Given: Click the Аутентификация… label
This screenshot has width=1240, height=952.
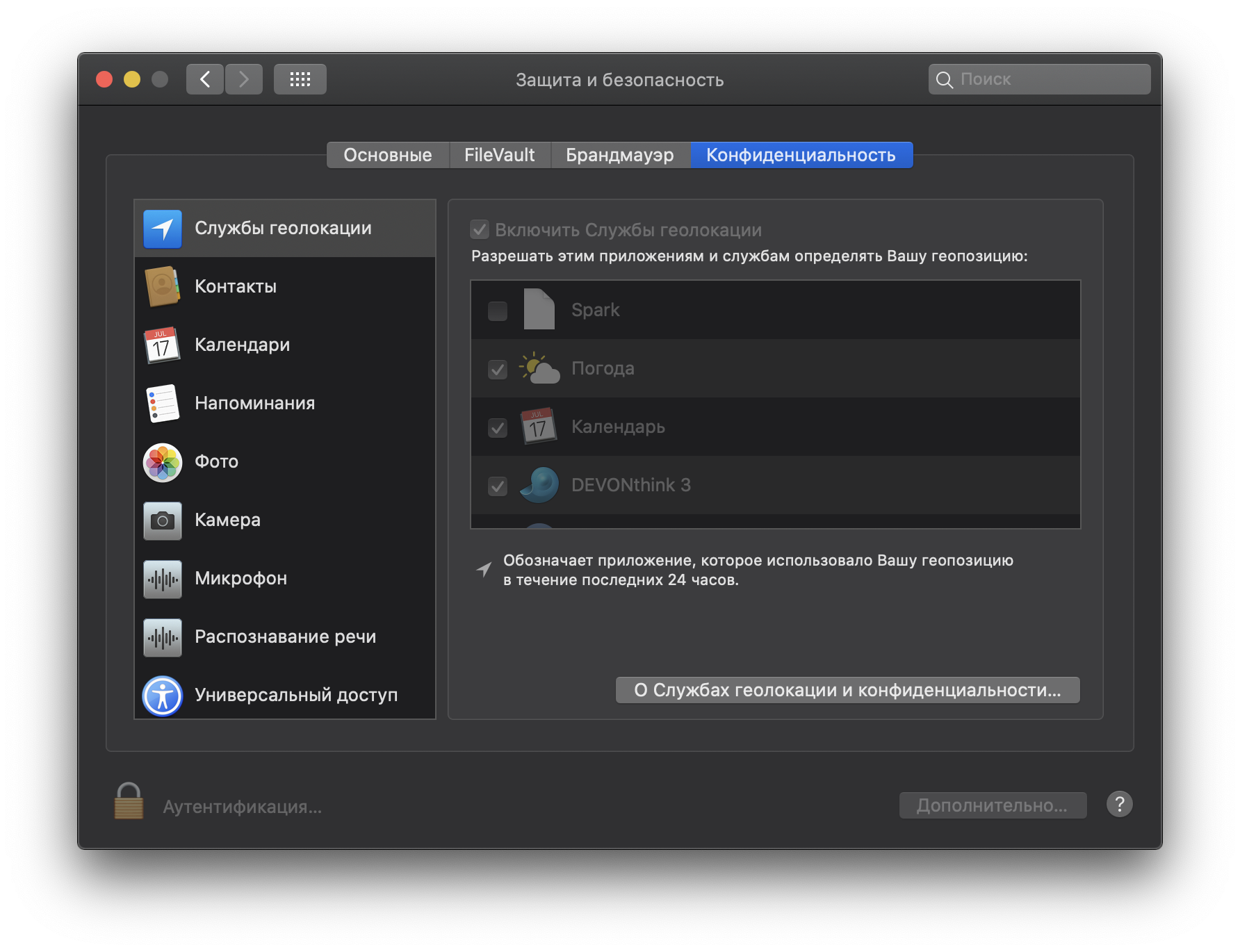Looking at the screenshot, I should point(242,807).
